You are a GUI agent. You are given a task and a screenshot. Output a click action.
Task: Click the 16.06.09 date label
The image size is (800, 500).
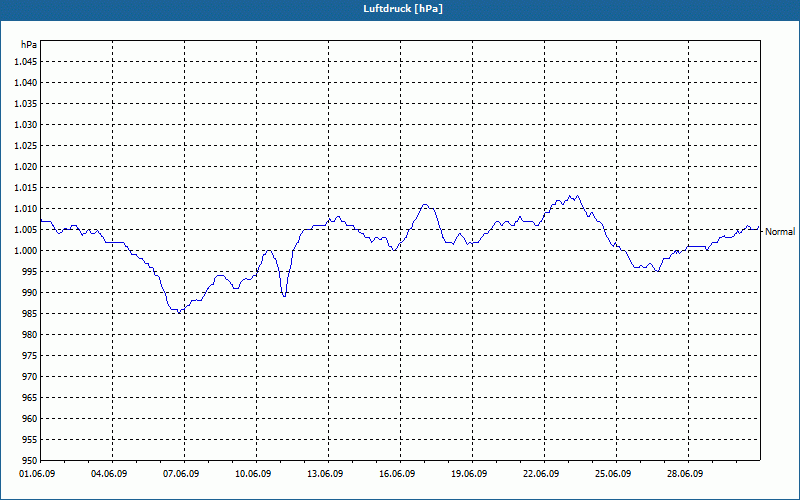click(x=397, y=474)
